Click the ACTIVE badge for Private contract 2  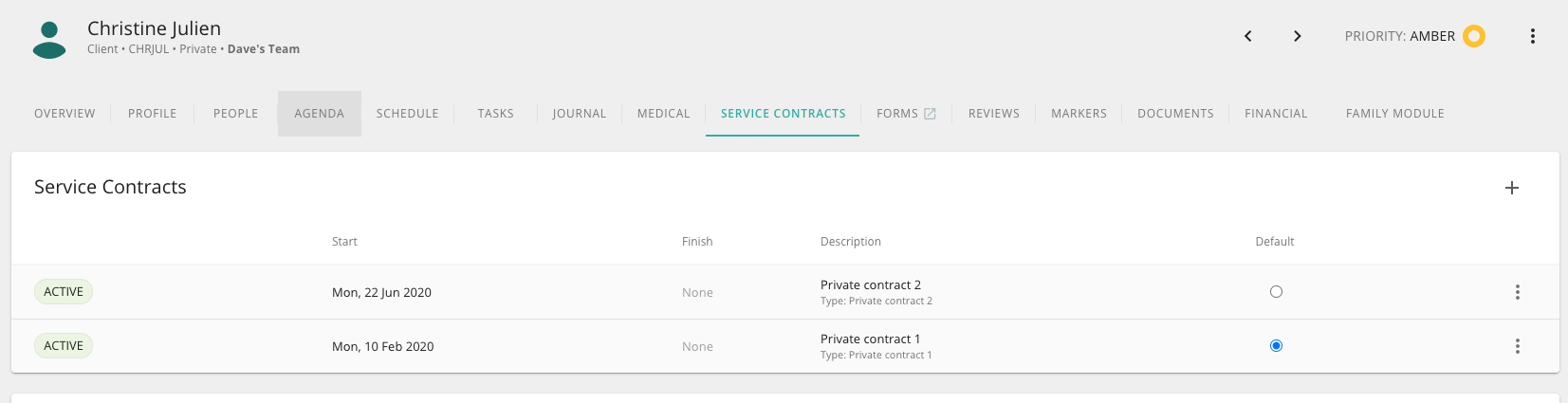[64, 292]
